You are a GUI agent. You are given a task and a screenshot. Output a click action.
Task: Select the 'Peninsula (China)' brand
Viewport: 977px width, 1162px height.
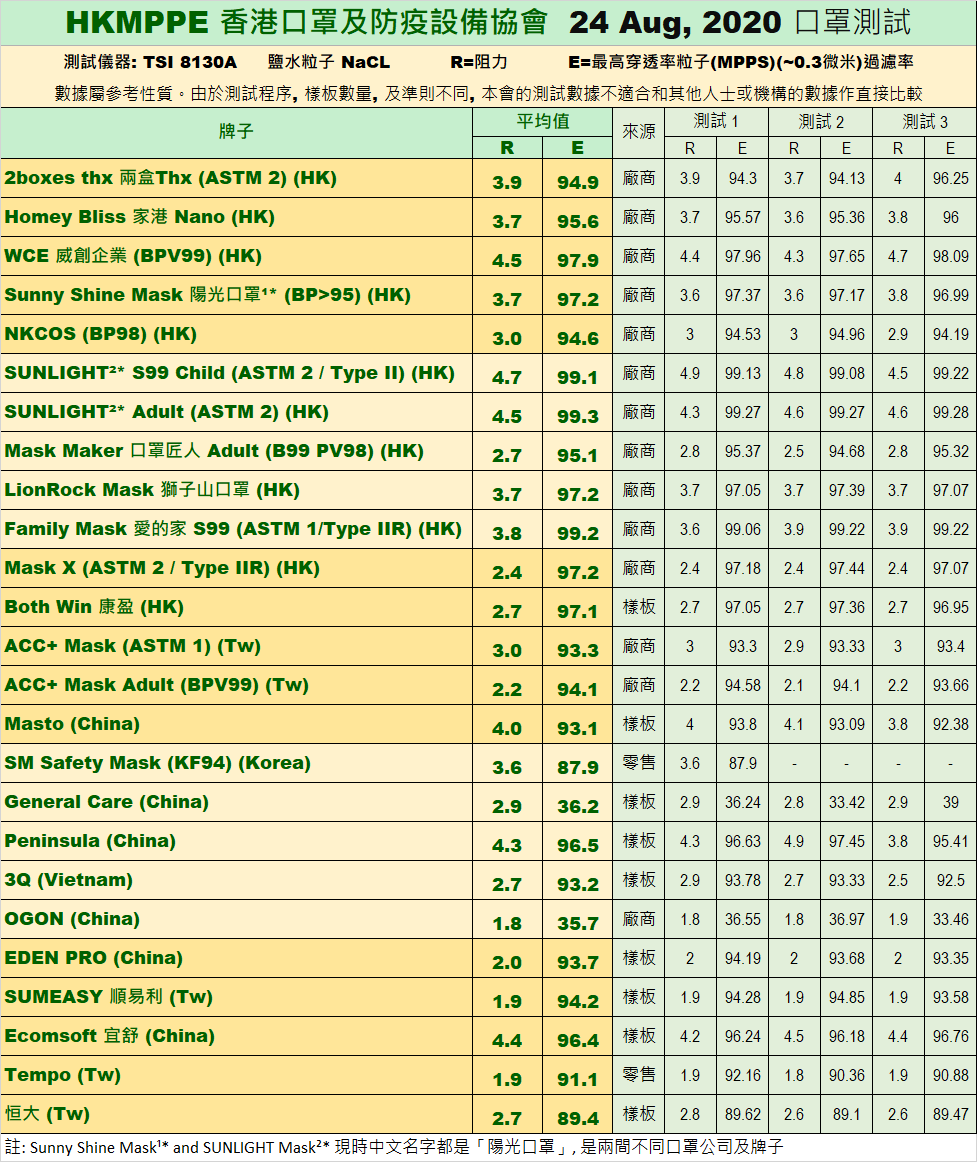pyautogui.click(x=90, y=841)
